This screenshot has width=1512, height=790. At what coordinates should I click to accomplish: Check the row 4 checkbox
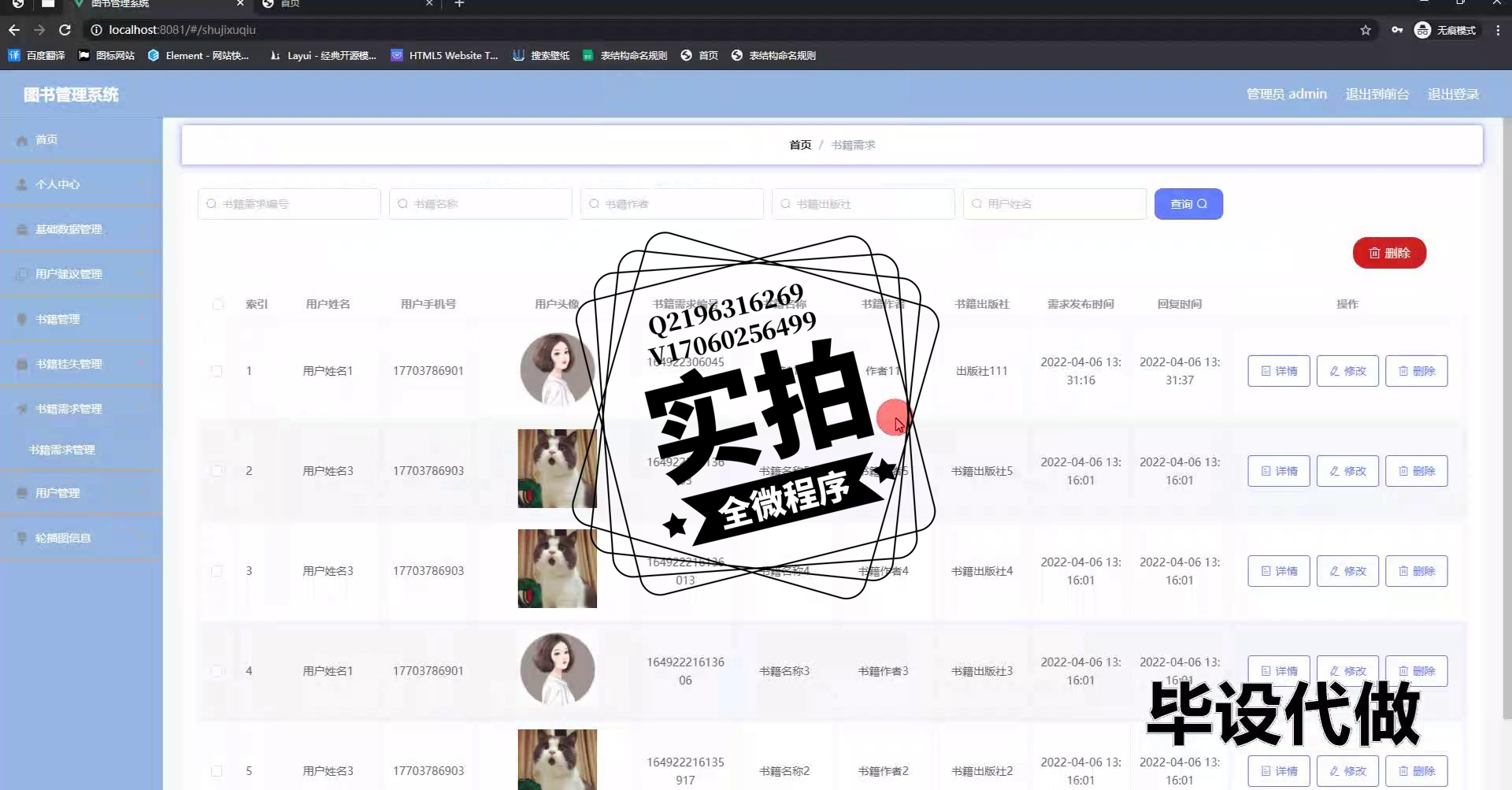point(217,671)
